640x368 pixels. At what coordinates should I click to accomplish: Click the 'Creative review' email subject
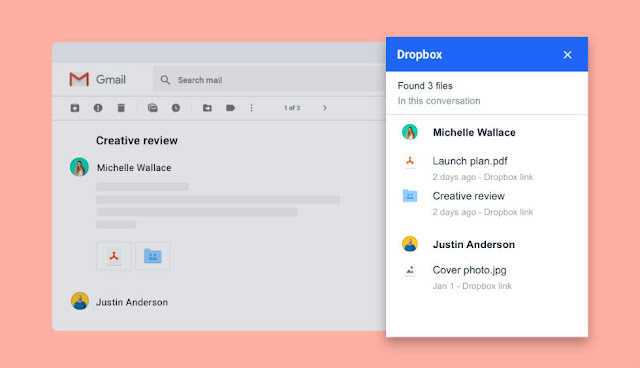pyautogui.click(x=137, y=140)
